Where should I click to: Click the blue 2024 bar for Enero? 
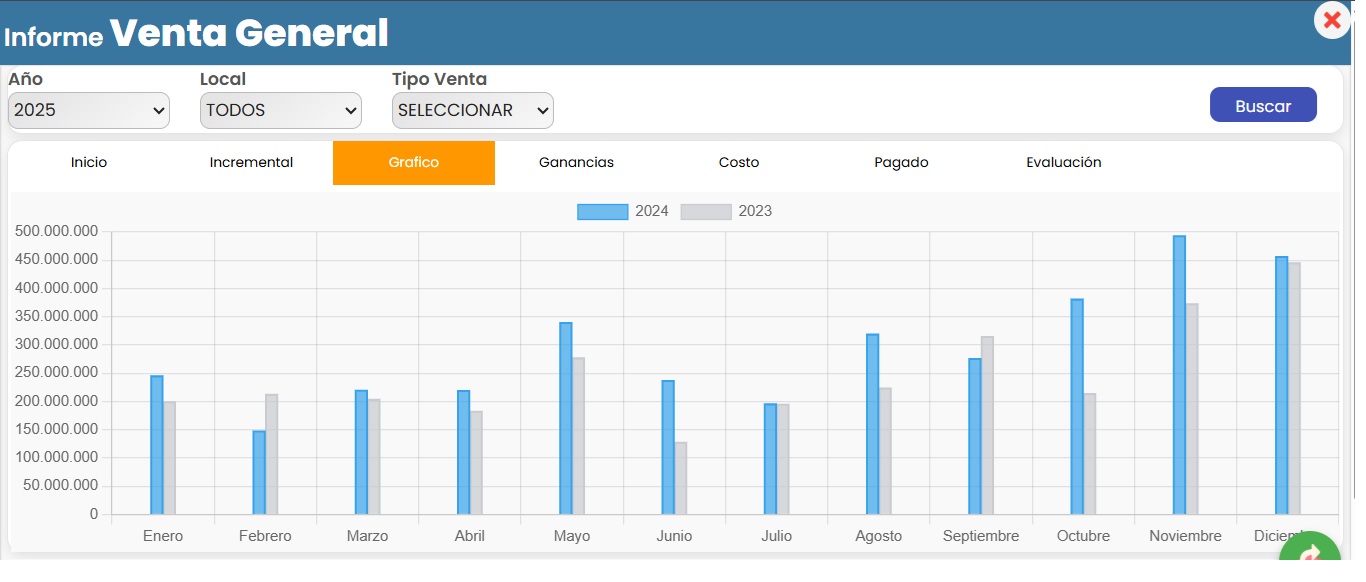point(157,445)
